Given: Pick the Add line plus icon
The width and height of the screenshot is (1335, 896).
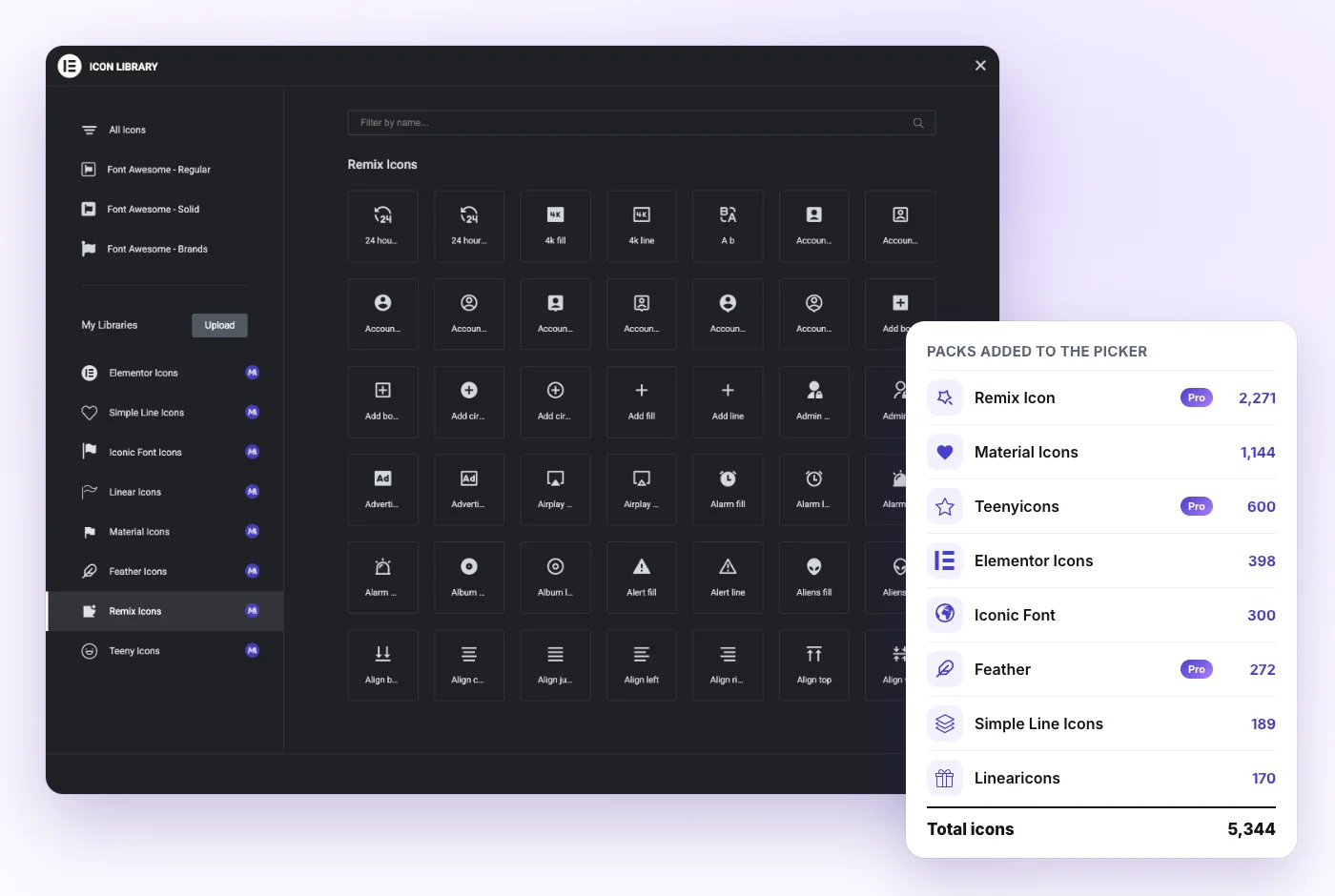Looking at the screenshot, I should tap(728, 401).
